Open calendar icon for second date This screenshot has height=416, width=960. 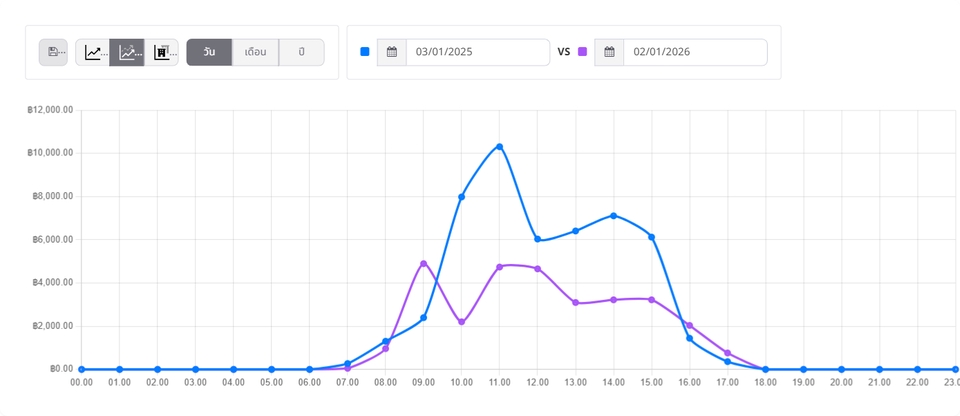point(609,52)
